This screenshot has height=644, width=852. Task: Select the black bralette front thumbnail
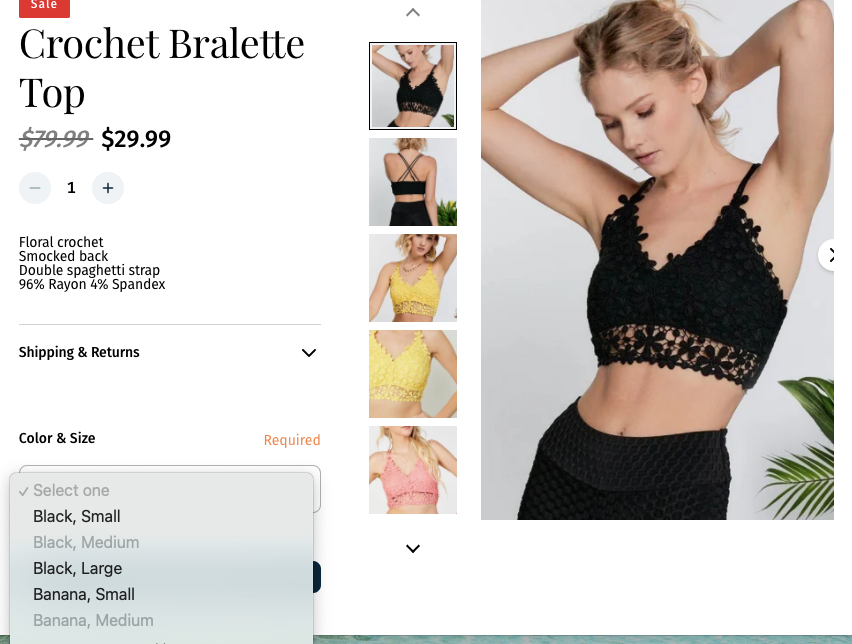pyautogui.click(x=413, y=86)
